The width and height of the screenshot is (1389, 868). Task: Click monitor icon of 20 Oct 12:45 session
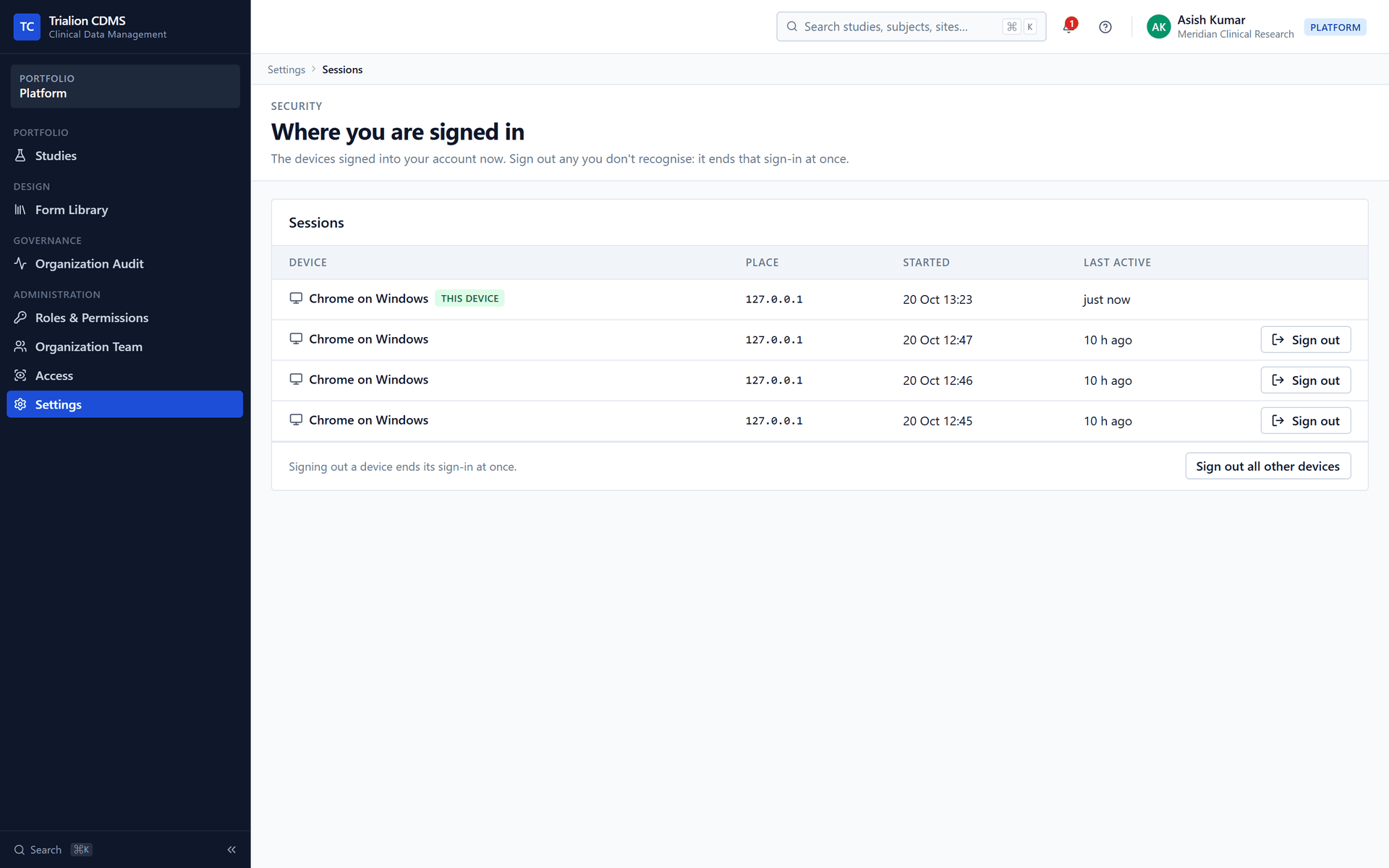[296, 420]
